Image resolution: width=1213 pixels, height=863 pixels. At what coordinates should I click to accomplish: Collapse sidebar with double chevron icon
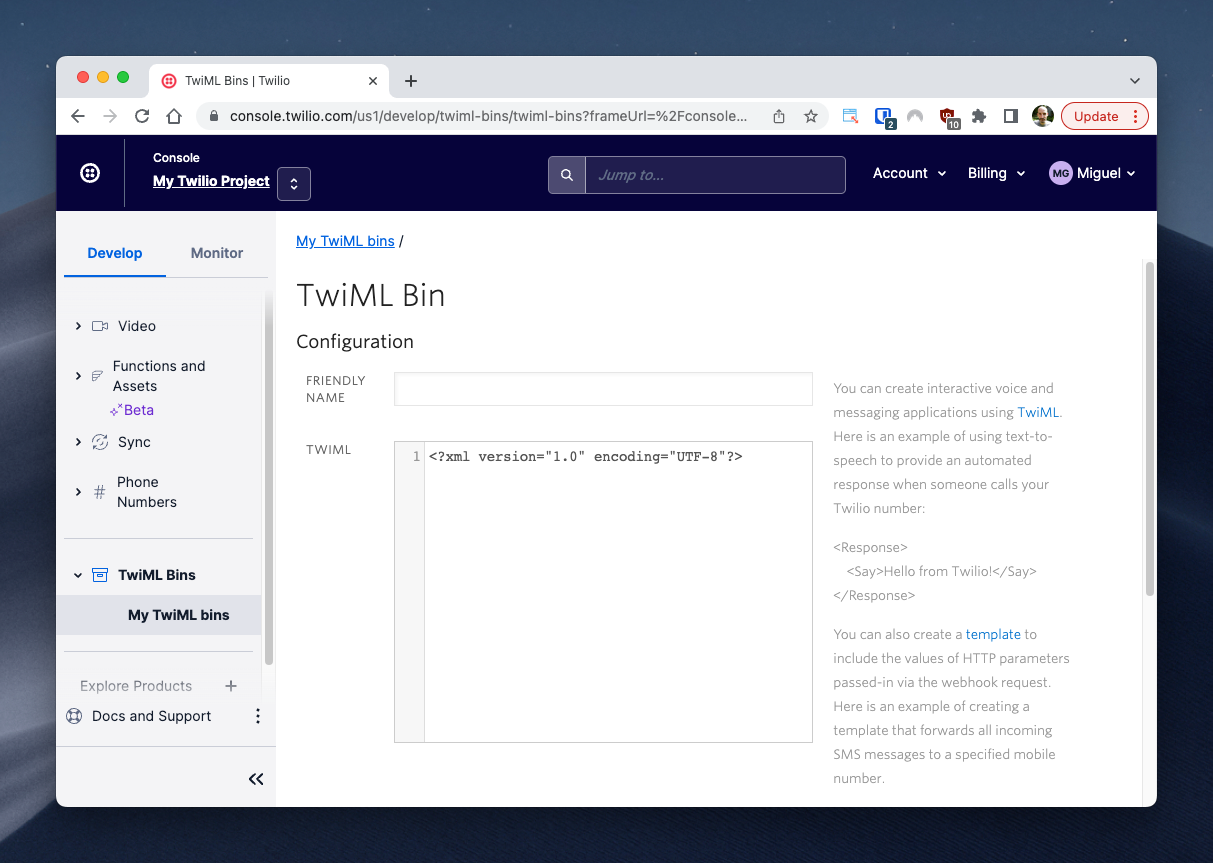click(x=256, y=779)
